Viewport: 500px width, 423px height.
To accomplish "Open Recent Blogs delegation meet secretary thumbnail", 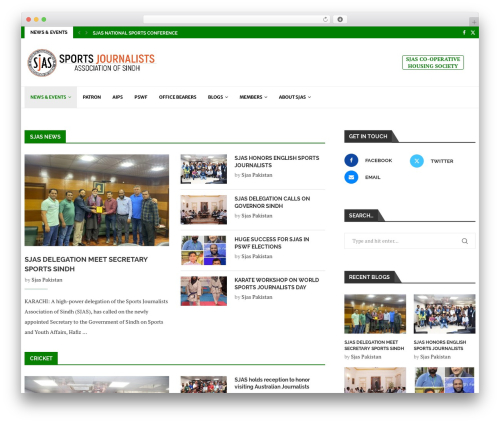I will [x=375, y=314].
